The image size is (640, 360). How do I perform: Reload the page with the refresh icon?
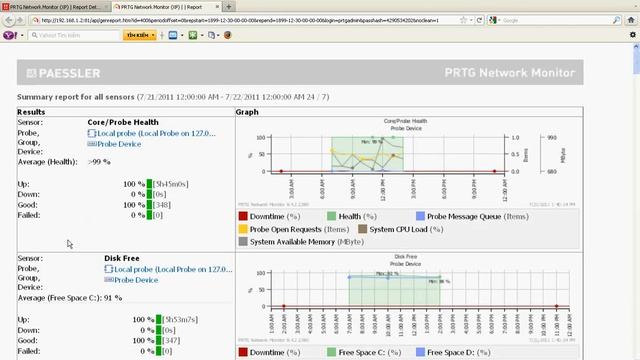tap(480, 20)
